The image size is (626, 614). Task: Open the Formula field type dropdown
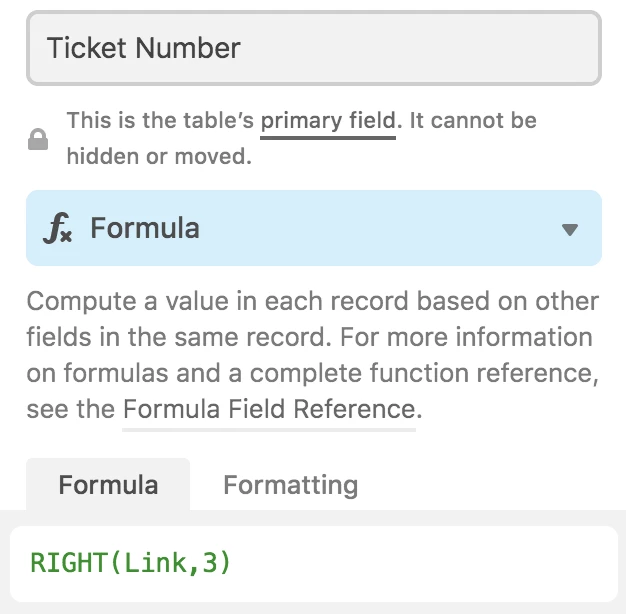tap(314, 228)
